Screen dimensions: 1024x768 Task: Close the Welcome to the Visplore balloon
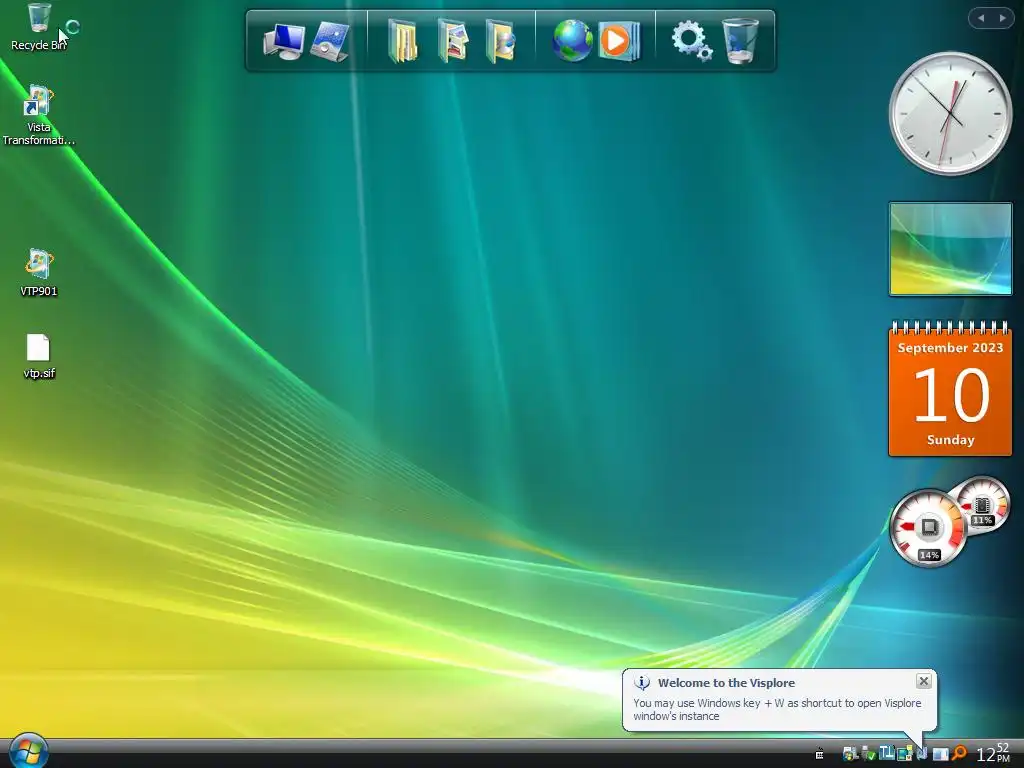click(923, 681)
